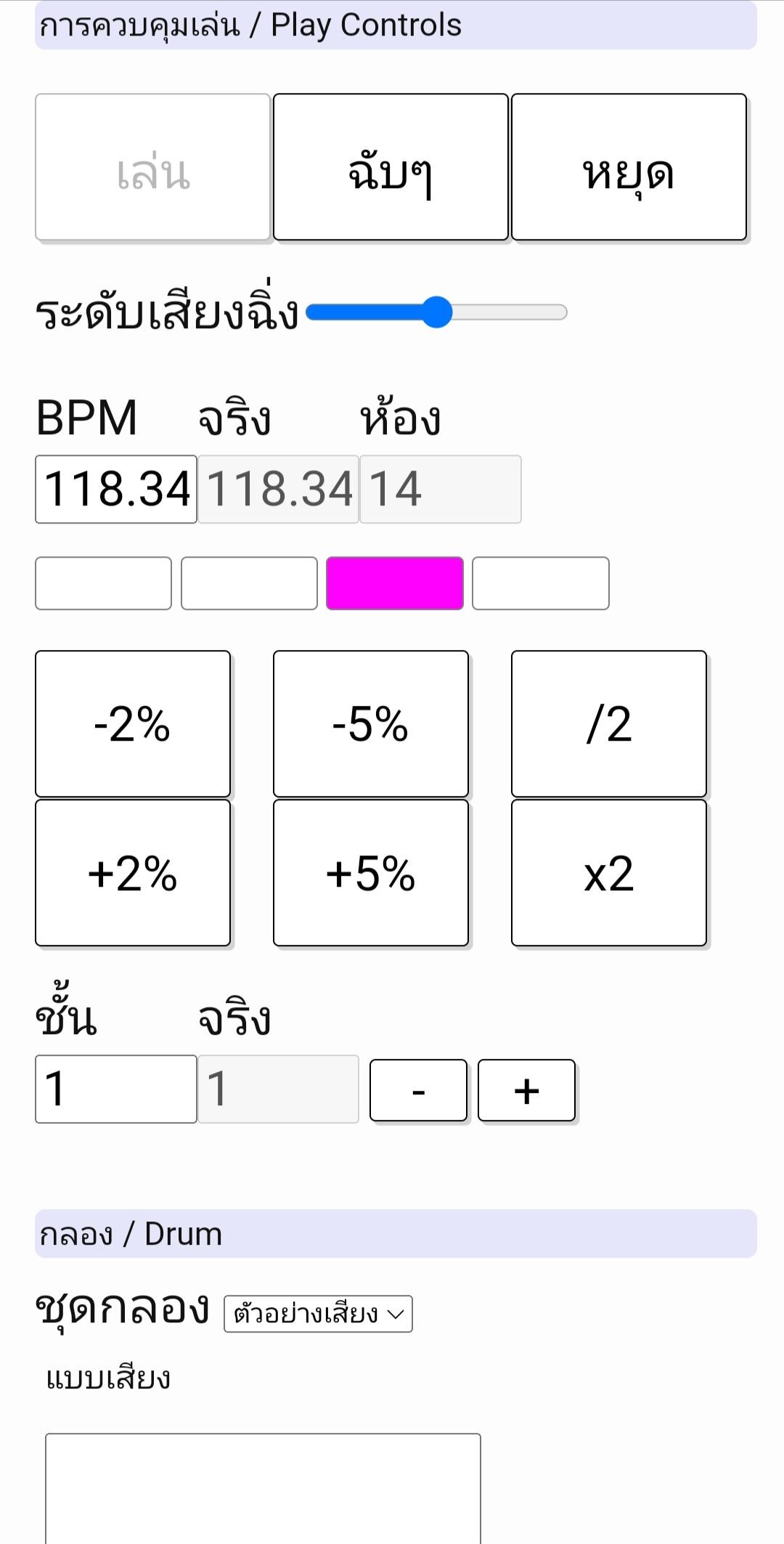Click the magenta beat indicator box
Viewport: 784px width, 1544px height.
395,583
